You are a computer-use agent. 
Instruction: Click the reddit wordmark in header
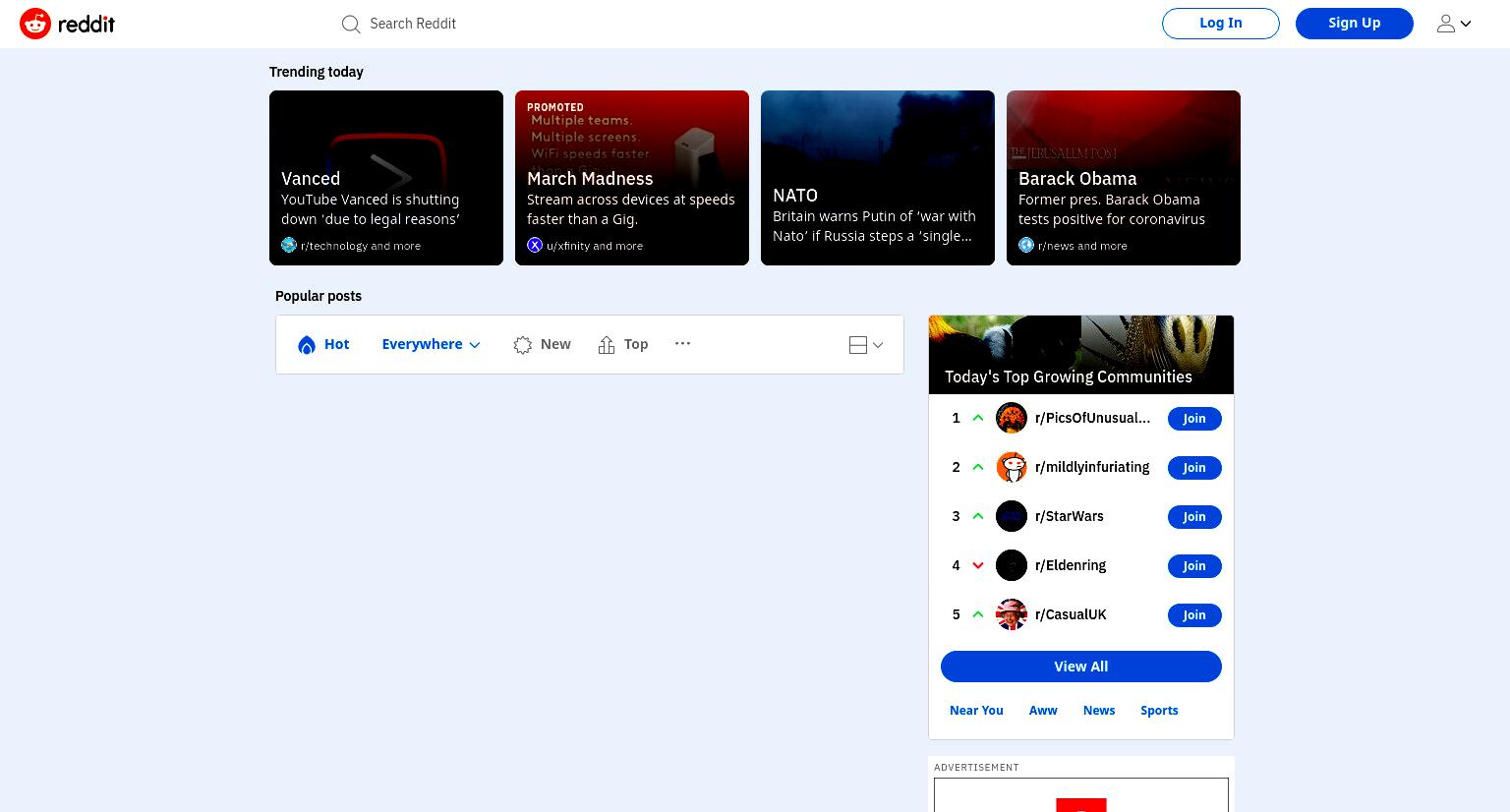coord(87,24)
